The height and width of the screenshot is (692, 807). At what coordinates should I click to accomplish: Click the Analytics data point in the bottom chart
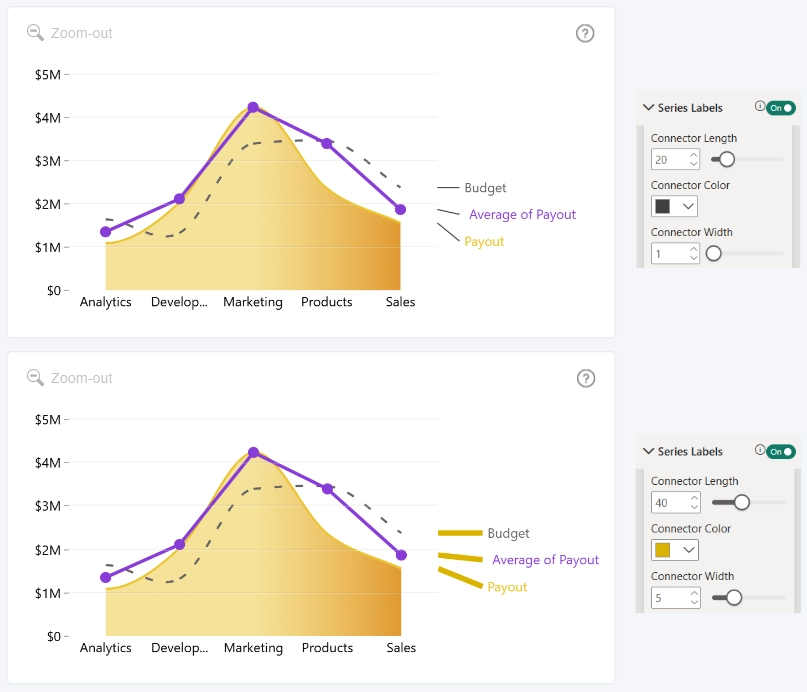pyautogui.click(x=106, y=577)
